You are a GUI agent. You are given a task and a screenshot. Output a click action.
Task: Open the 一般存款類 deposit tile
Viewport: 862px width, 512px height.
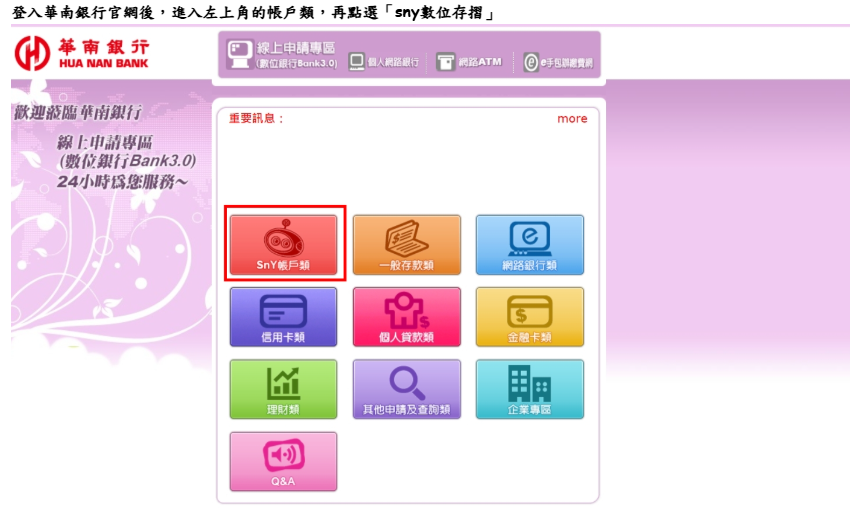tap(406, 245)
